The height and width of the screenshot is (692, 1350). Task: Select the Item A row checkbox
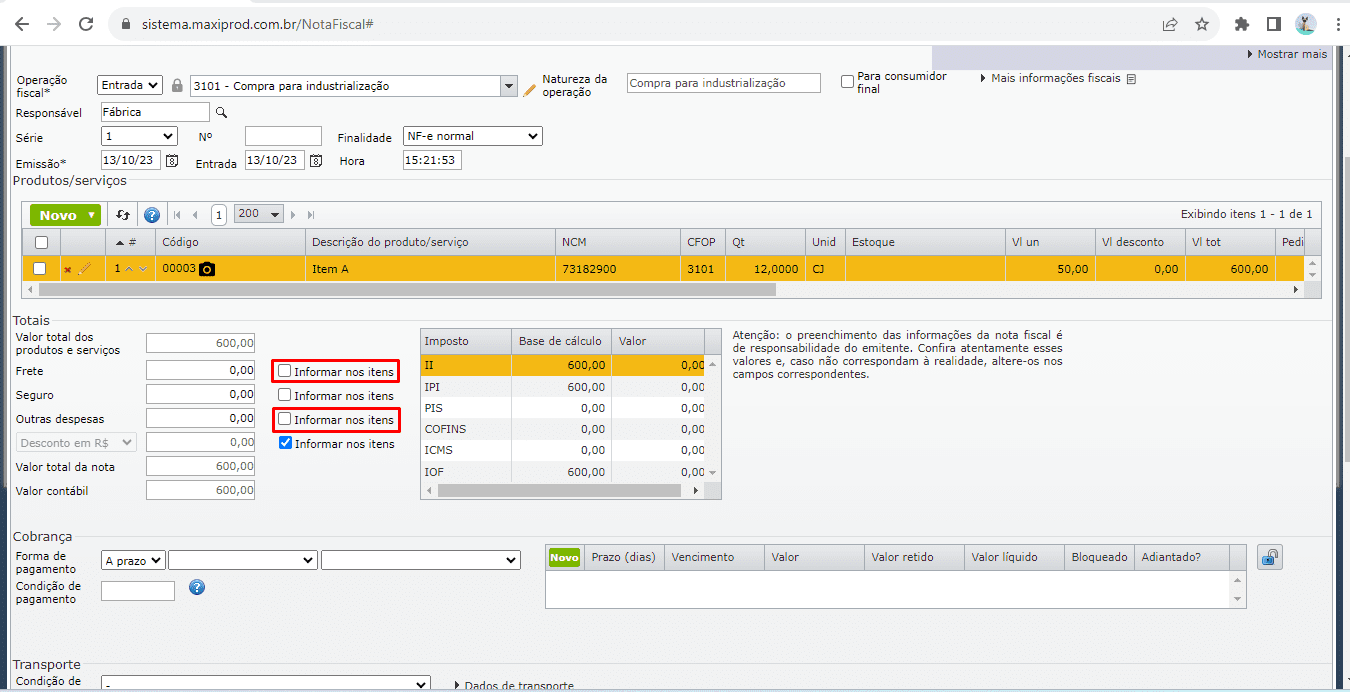click(40, 269)
